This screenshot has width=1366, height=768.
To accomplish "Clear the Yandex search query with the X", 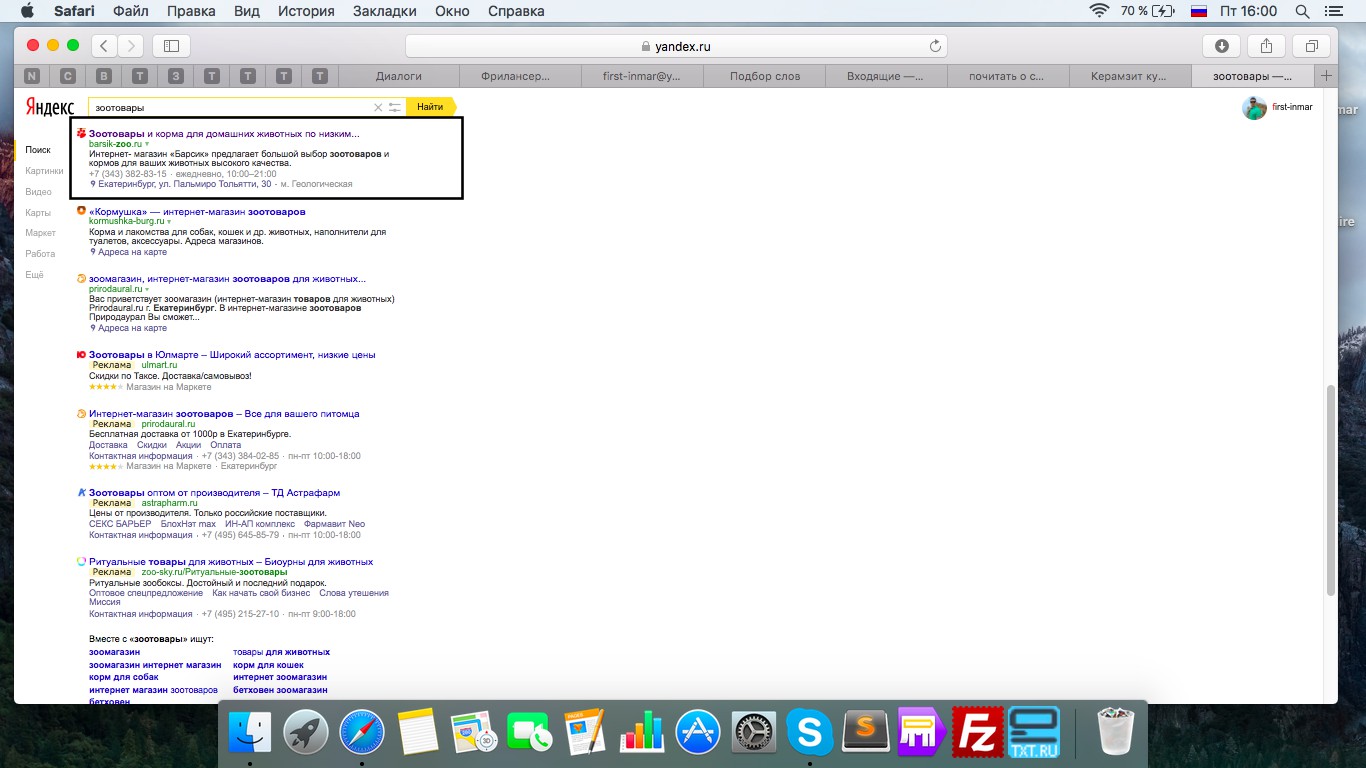I will [x=378, y=107].
